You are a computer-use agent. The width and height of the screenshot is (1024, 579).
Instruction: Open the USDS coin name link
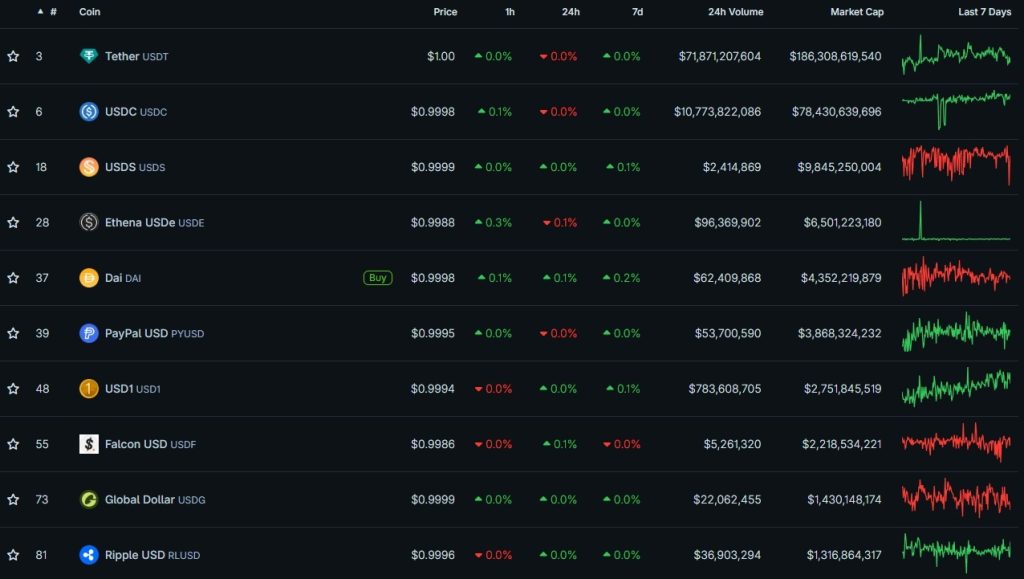coord(121,167)
